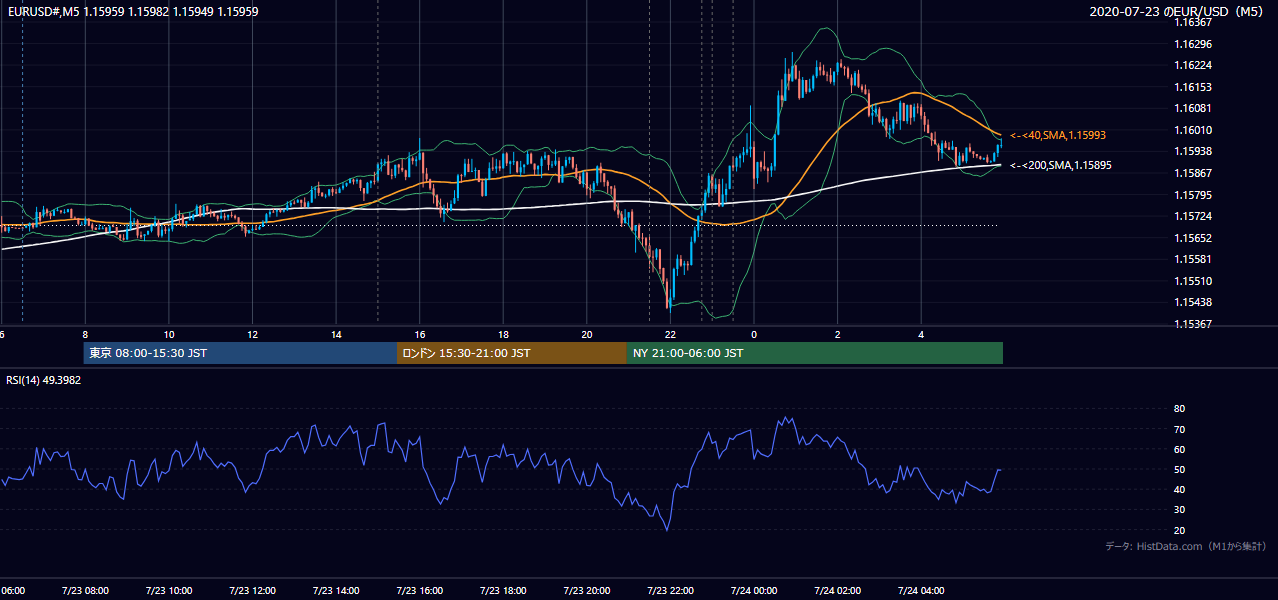
Task: Click the 7/23 14:00 time label
Action: 336,590
